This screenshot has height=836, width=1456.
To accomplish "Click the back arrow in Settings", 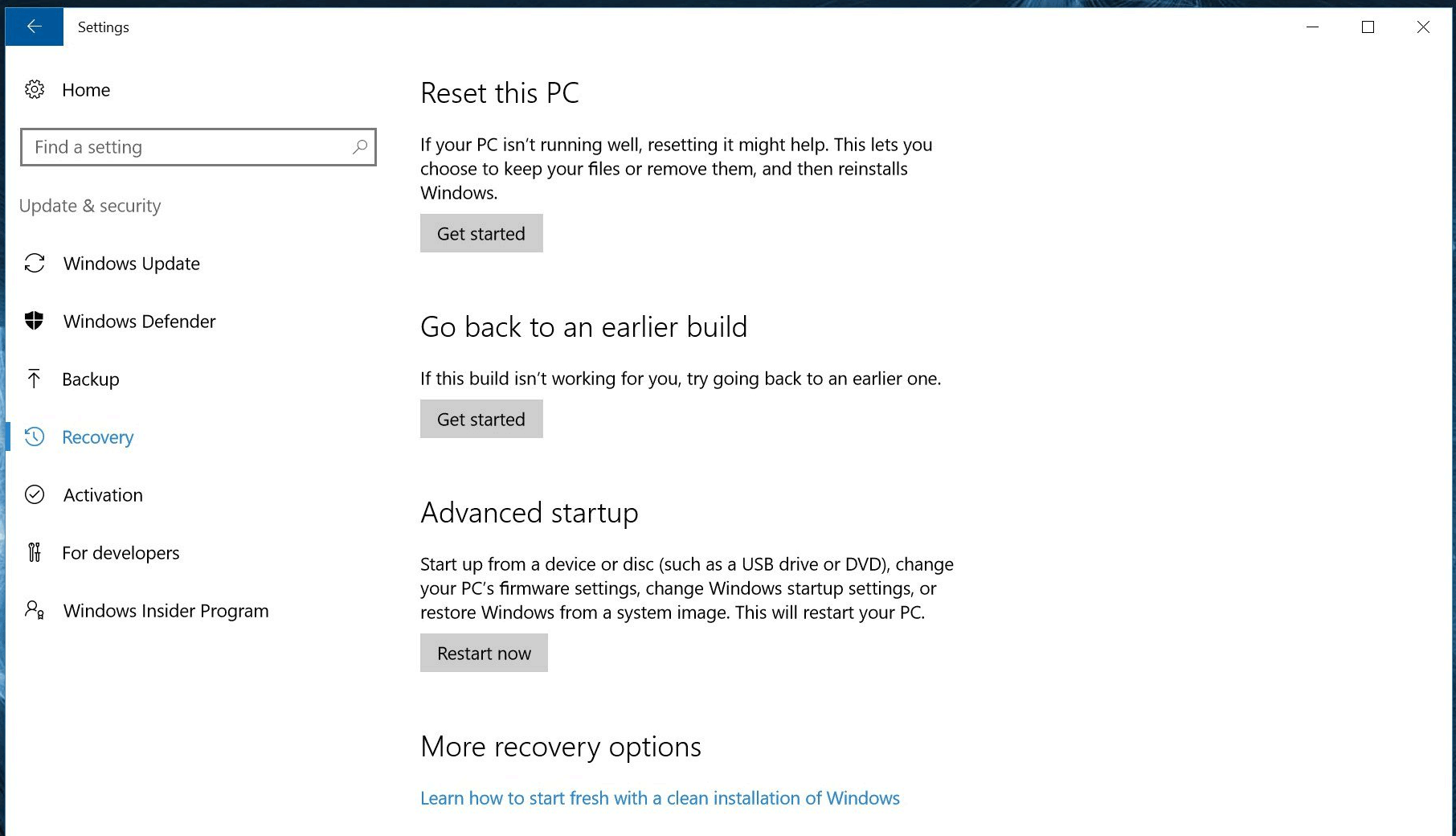I will (34, 26).
